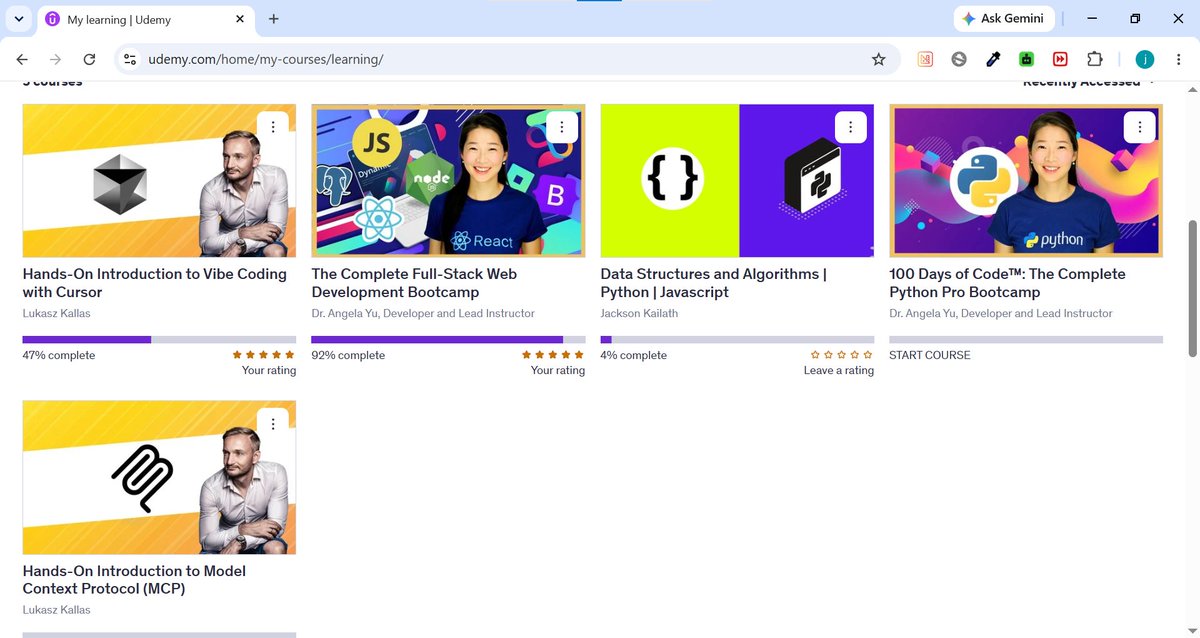Open the Vibe Coding with Cursor thumbnail
The height and width of the screenshot is (638, 1200).
pyautogui.click(x=159, y=181)
